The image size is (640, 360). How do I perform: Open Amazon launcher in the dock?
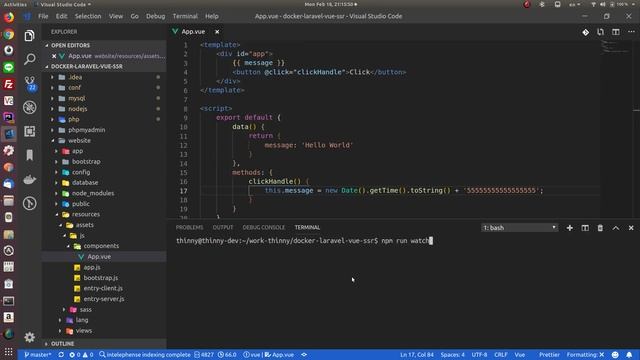[x=9, y=317]
